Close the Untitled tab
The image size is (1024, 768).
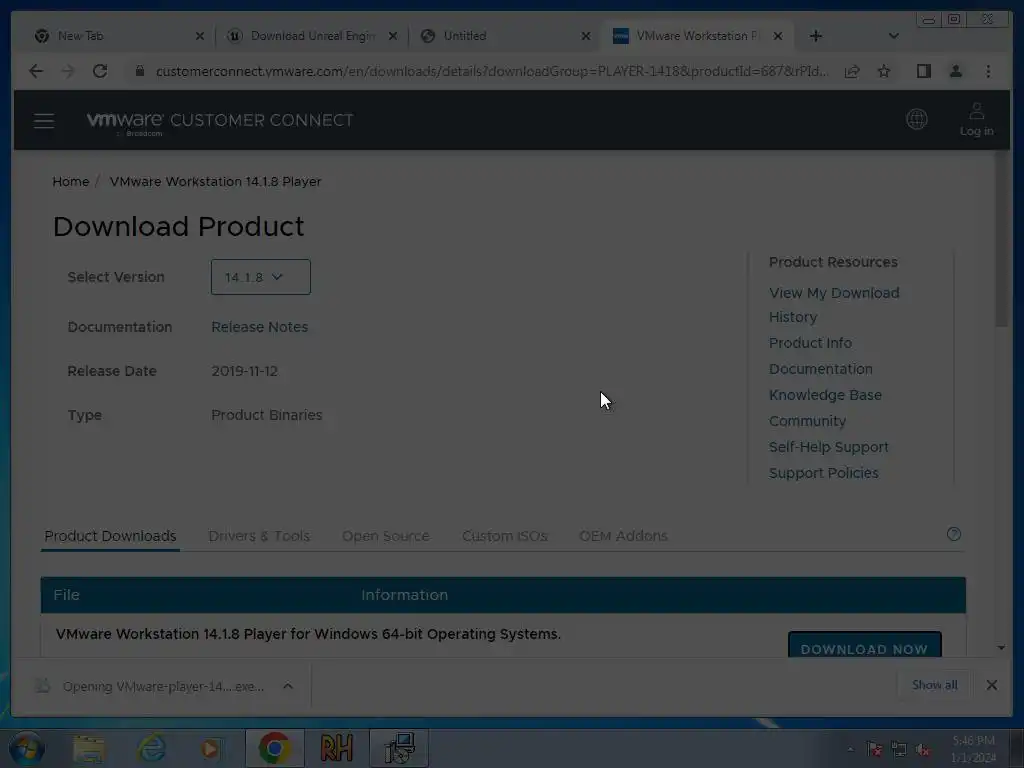[586, 36]
